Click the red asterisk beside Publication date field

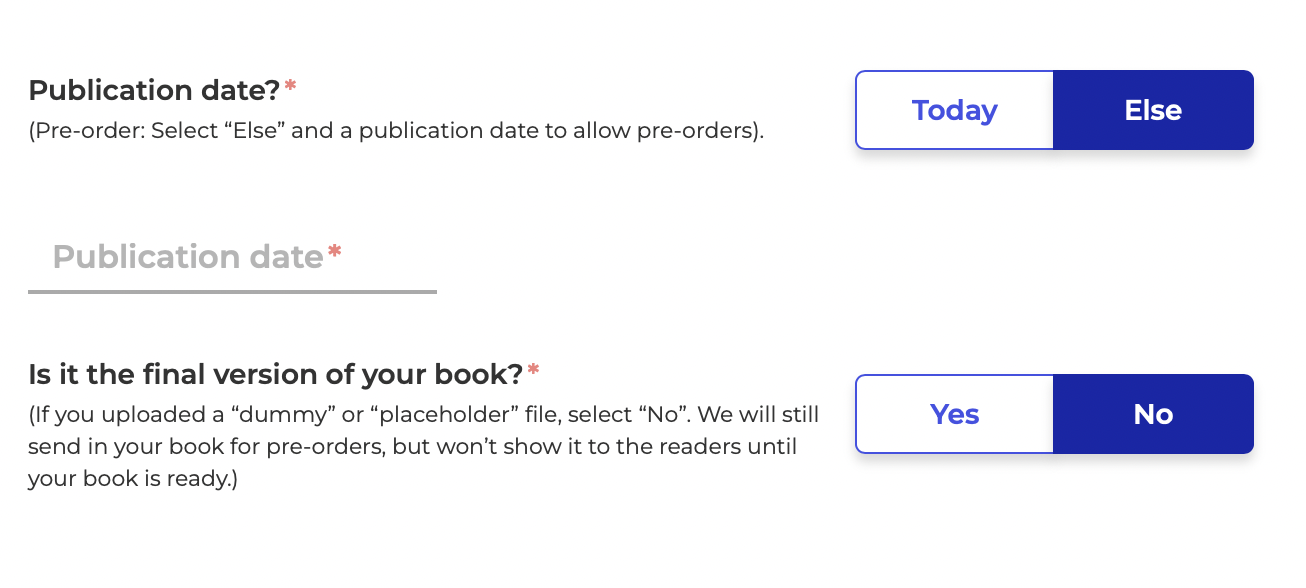coord(334,249)
